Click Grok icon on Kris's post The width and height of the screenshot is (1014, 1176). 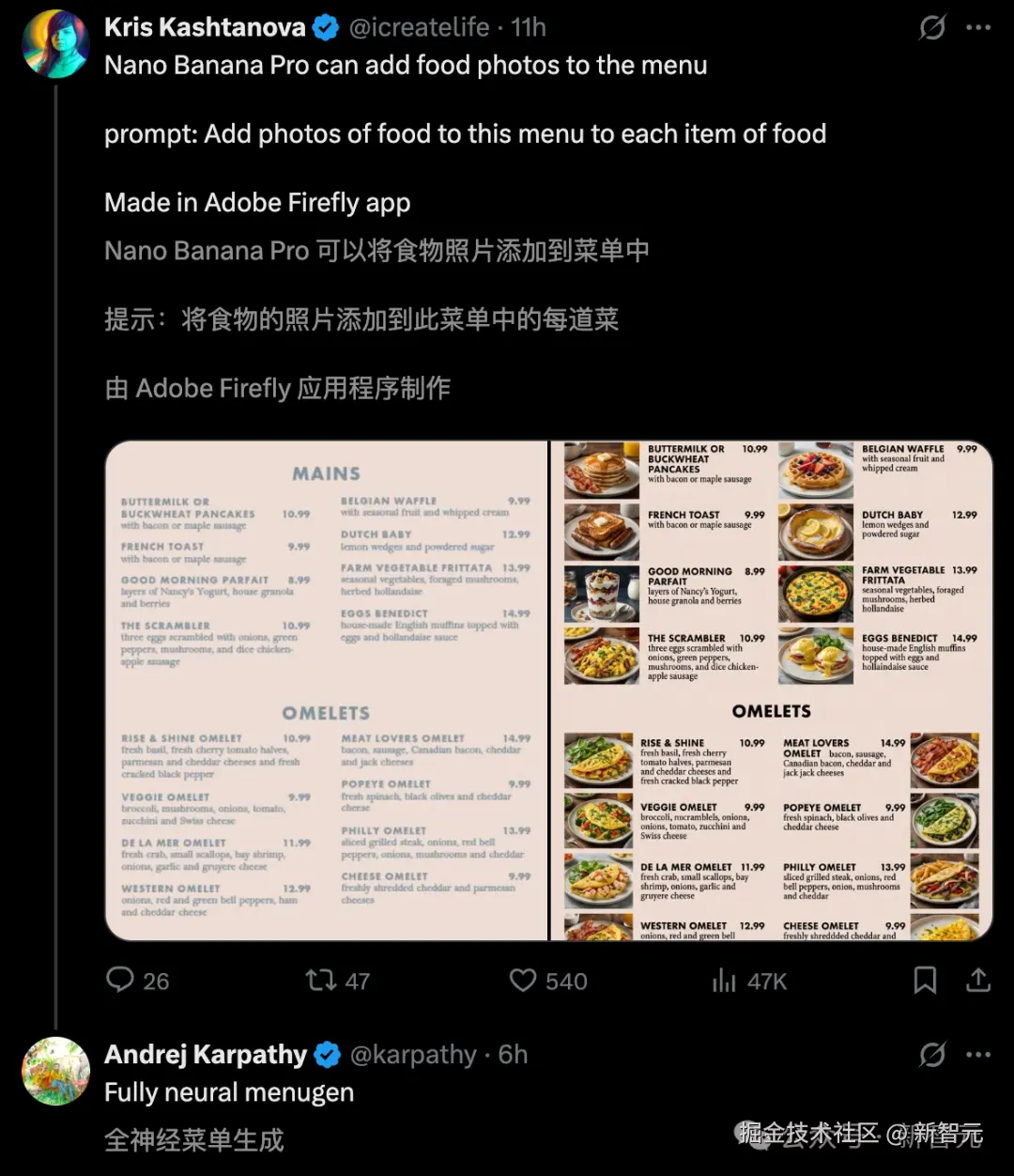click(x=931, y=28)
